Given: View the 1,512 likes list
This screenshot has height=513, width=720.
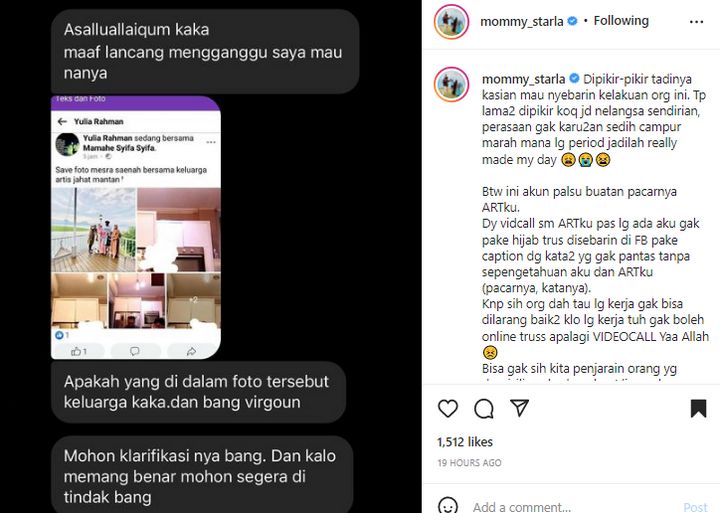Looking at the screenshot, I should [x=465, y=442].
